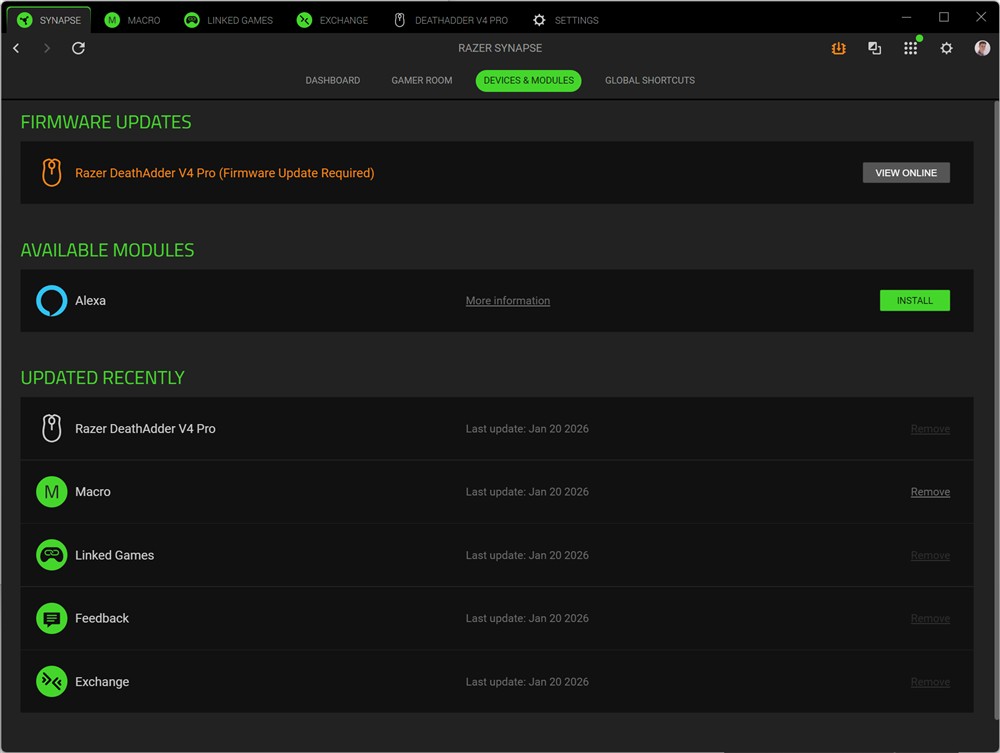This screenshot has height=753, width=1000.
Task: Install the Alexa module
Action: point(914,301)
